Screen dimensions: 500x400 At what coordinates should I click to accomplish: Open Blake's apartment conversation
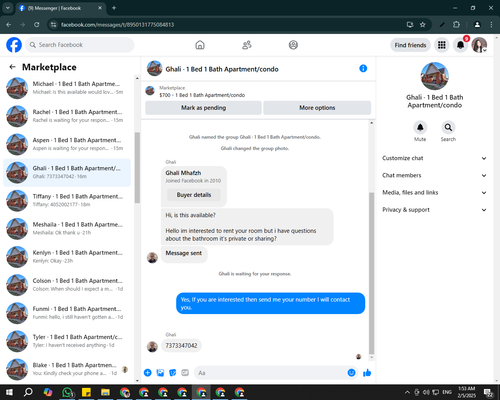(67, 369)
